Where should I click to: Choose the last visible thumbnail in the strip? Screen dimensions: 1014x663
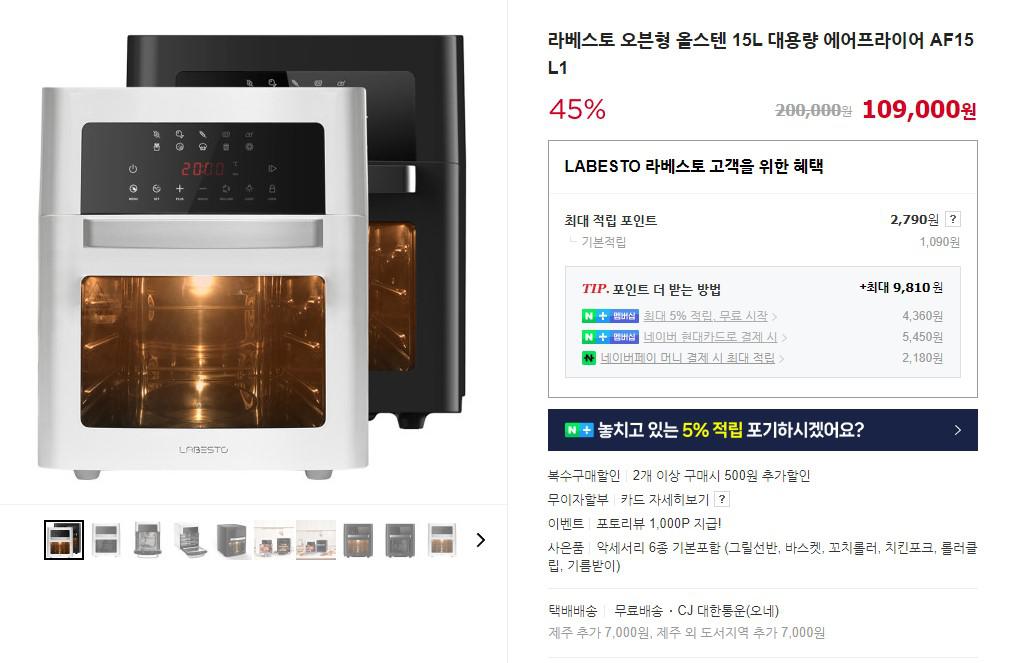442,539
